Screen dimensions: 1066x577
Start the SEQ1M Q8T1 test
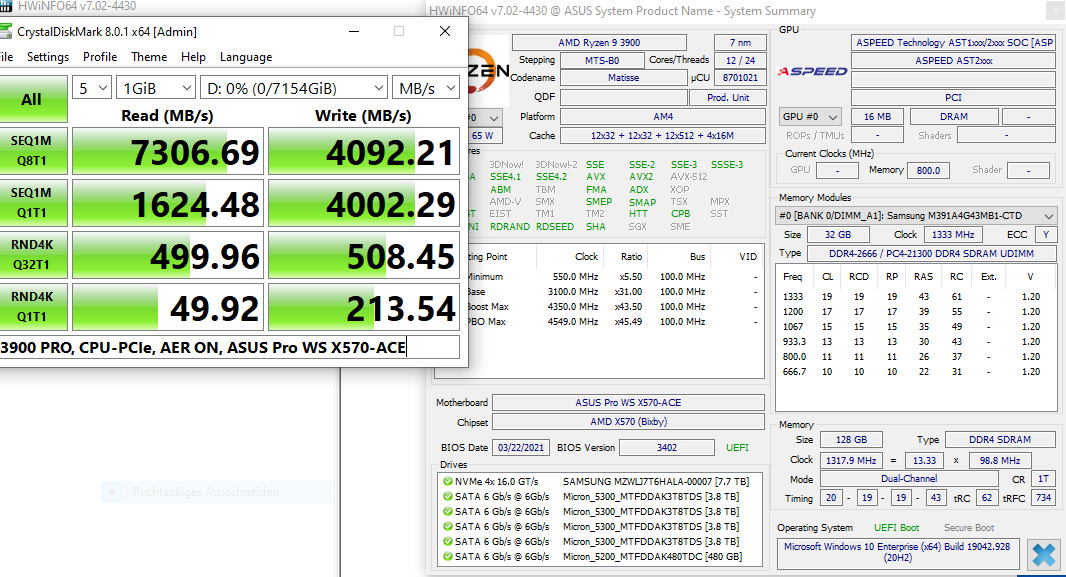coord(32,151)
